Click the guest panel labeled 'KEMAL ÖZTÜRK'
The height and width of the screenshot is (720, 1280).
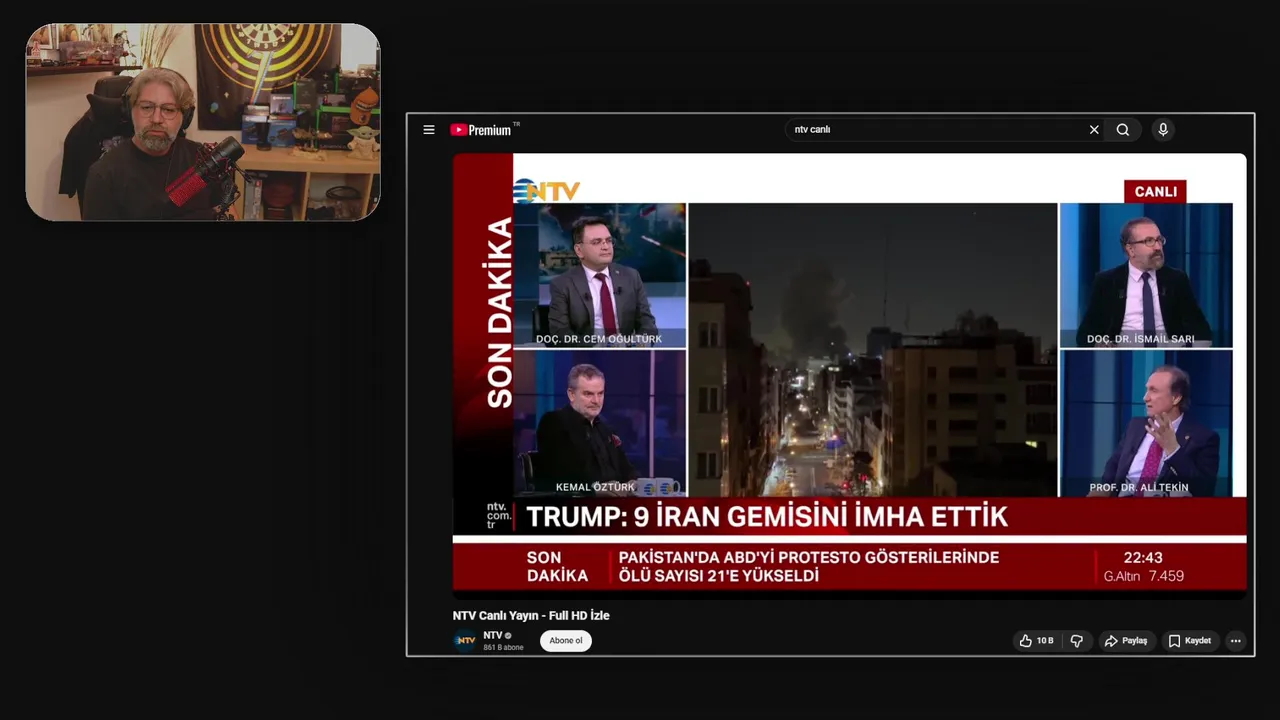[x=600, y=423]
